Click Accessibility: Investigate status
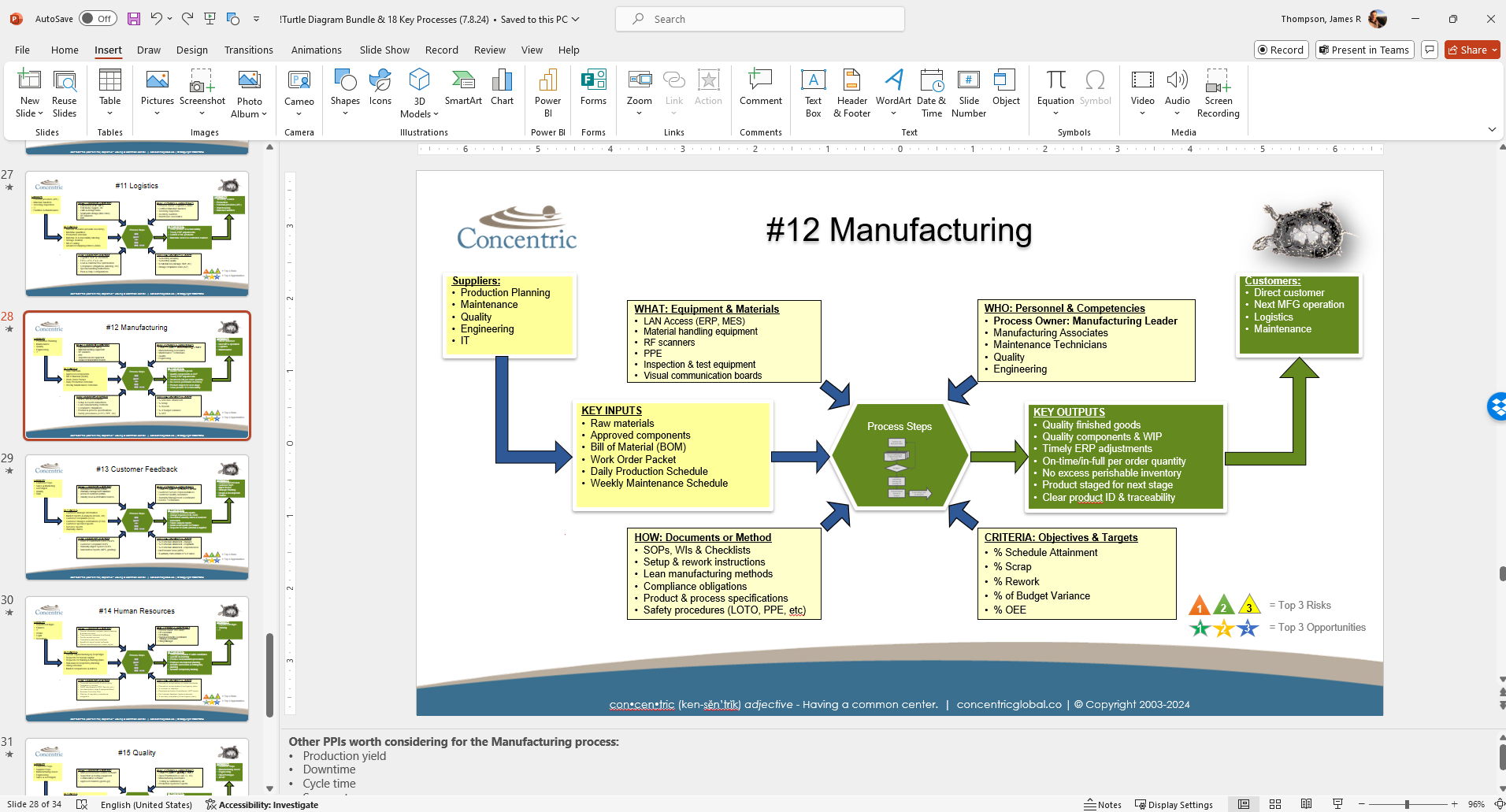This screenshot has width=1506, height=812. click(x=262, y=804)
